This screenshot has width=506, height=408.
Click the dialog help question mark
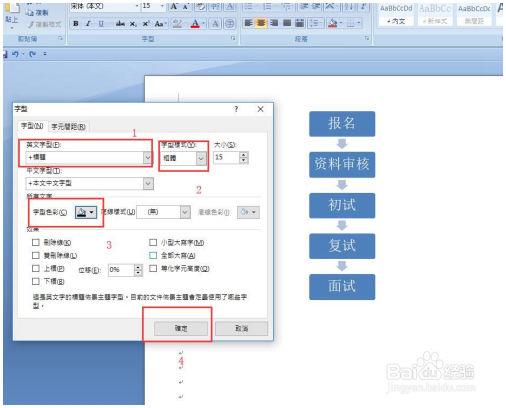236,109
